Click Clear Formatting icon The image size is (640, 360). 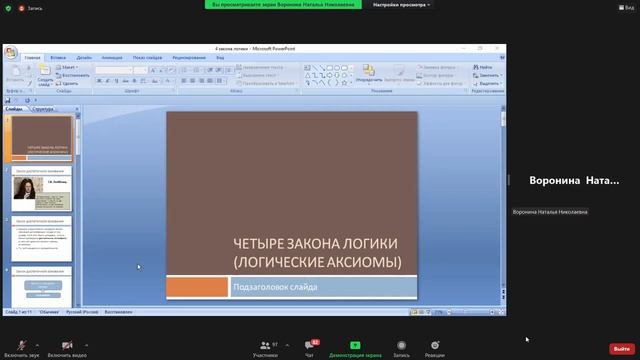(x=171, y=70)
